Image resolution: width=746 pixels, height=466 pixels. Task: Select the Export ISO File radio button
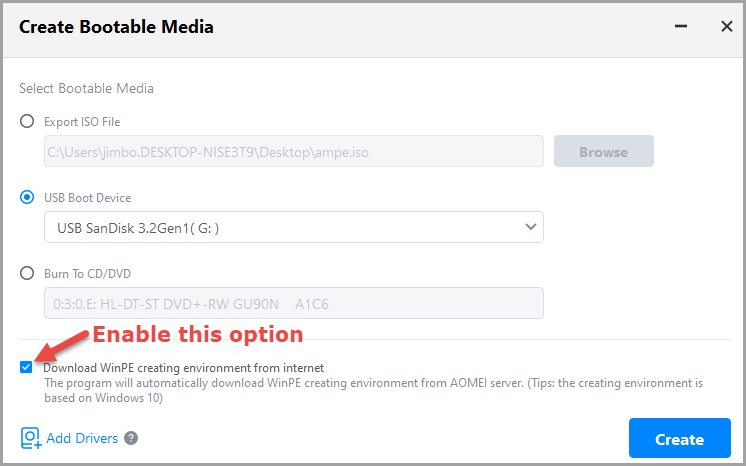pyautogui.click(x=27, y=121)
